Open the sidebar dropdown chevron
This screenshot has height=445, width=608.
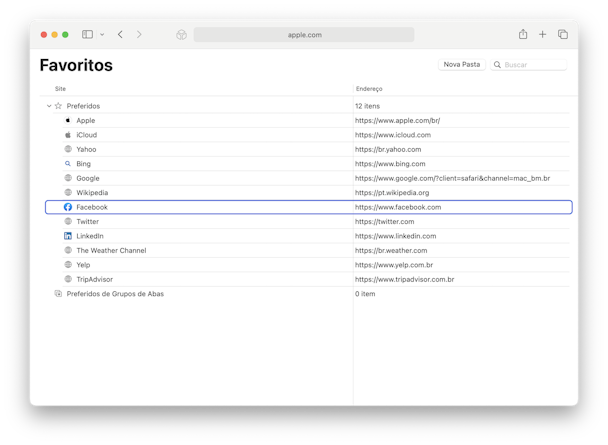point(102,34)
